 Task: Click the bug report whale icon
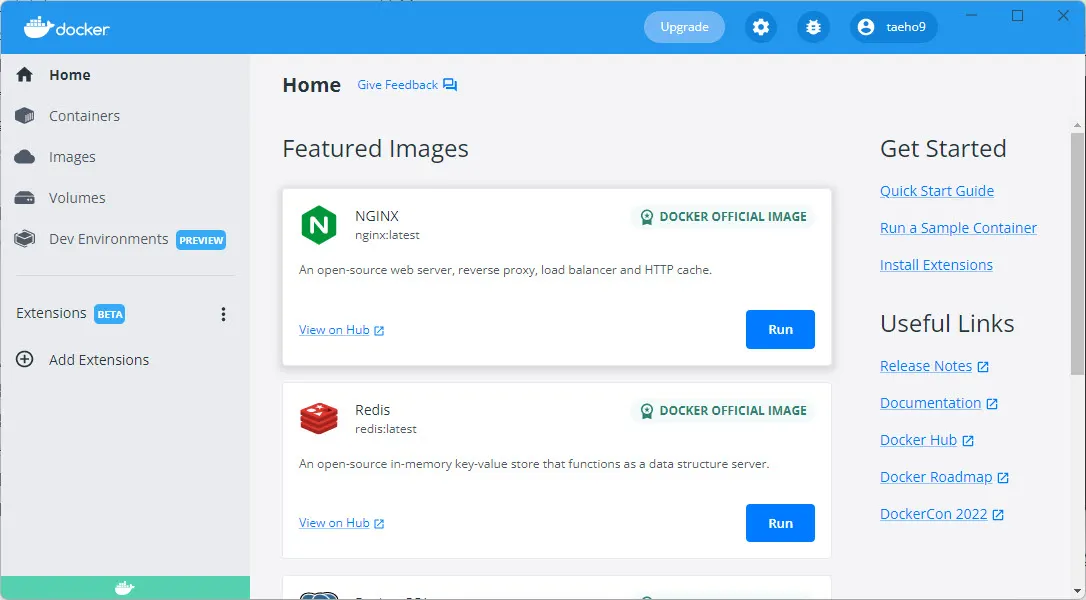pos(813,27)
